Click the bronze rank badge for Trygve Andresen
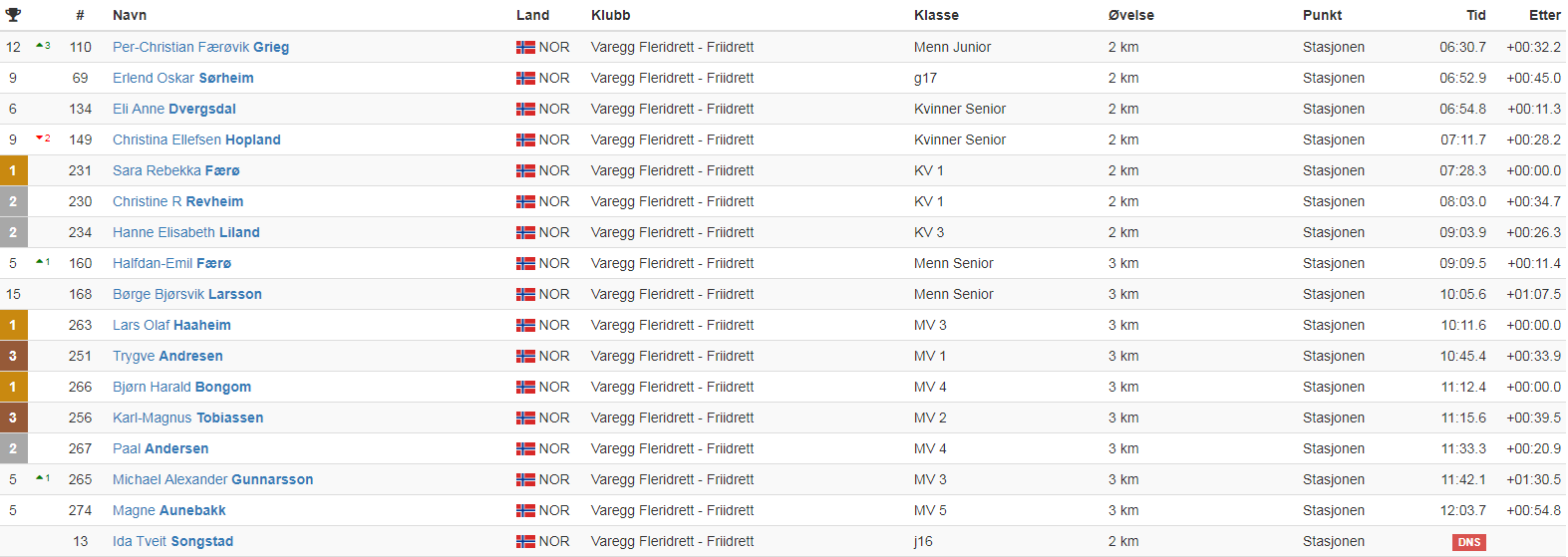This screenshot has height=557, width=1568. pos(13,356)
